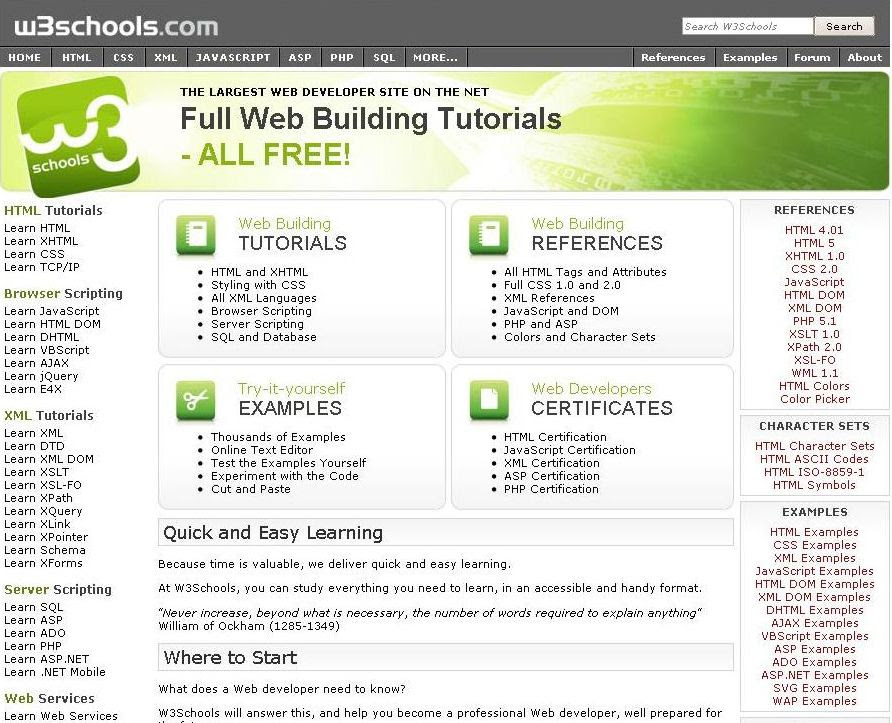892x723 pixels.
Task: Open the Learn Web Services link
Action: click(61, 716)
